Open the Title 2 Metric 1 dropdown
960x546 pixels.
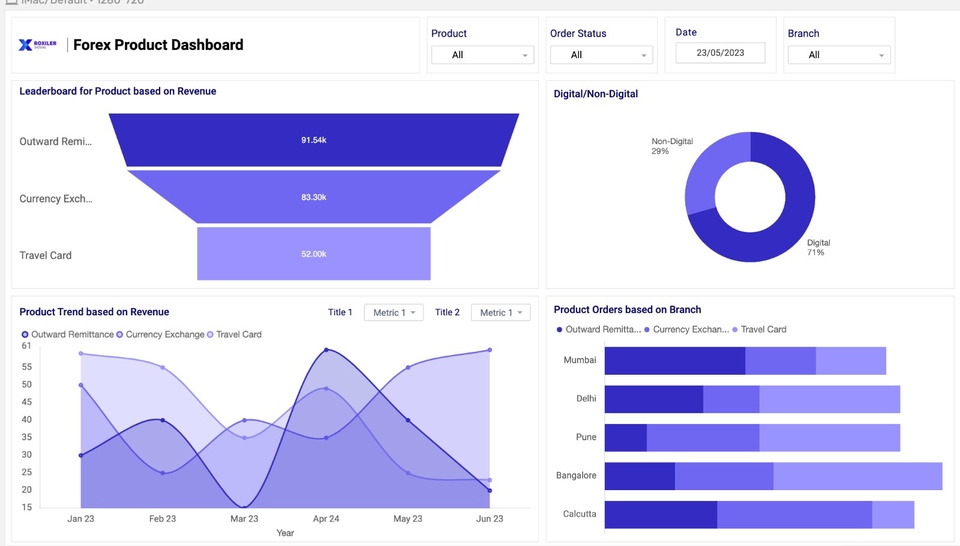coord(499,313)
